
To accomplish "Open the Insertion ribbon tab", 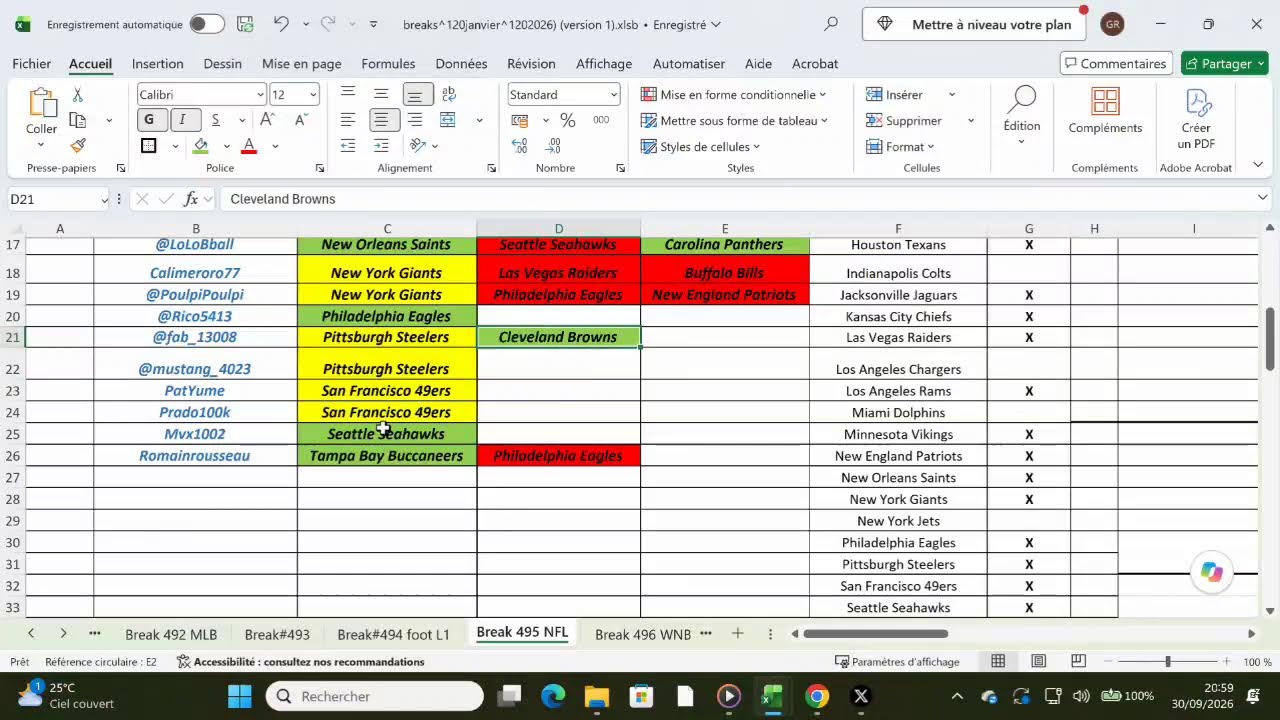I will point(158,63).
